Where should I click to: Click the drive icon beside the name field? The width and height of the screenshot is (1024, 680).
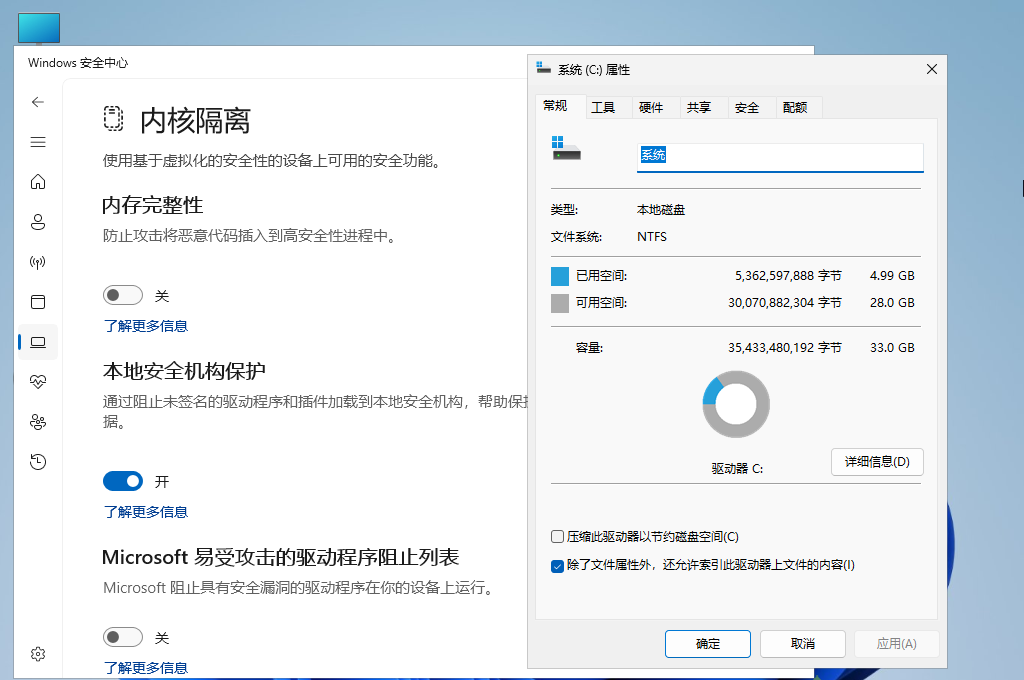(566, 148)
